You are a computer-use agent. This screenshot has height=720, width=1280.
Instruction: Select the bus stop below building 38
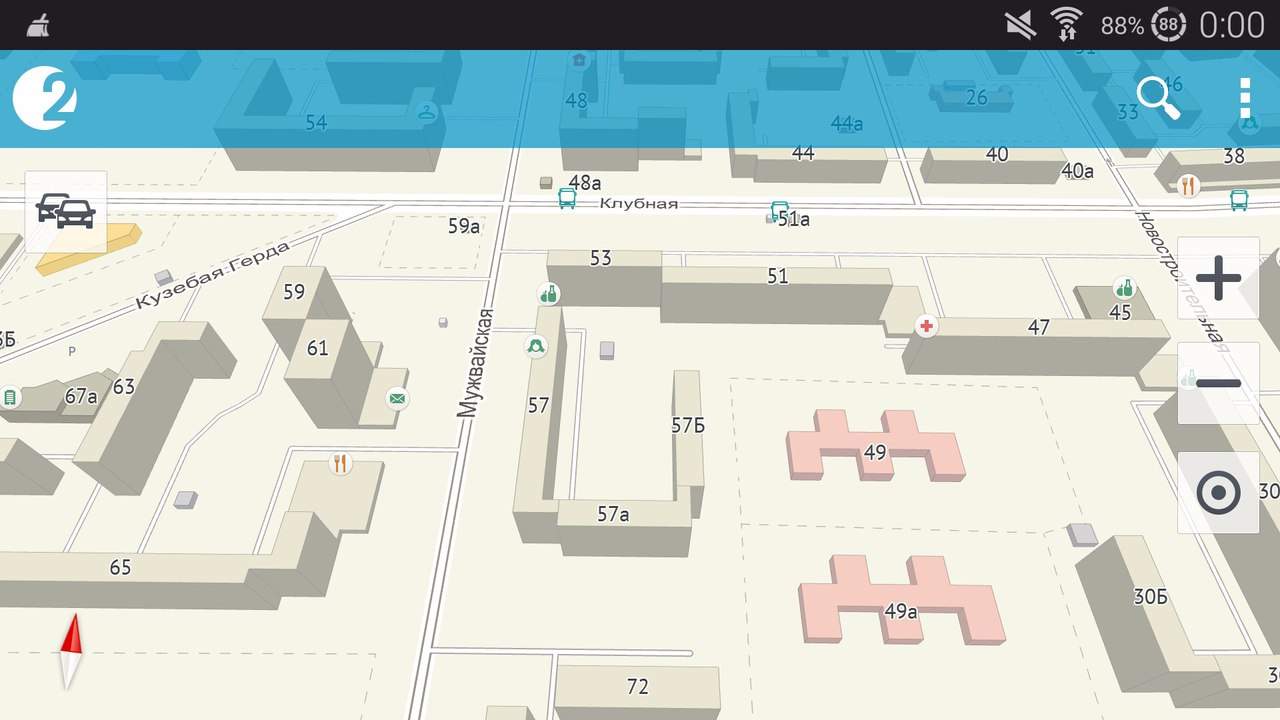(1239, 200)
